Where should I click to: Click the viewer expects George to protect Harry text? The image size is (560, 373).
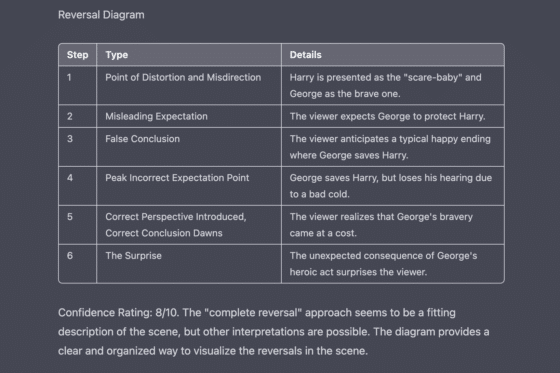388,116
